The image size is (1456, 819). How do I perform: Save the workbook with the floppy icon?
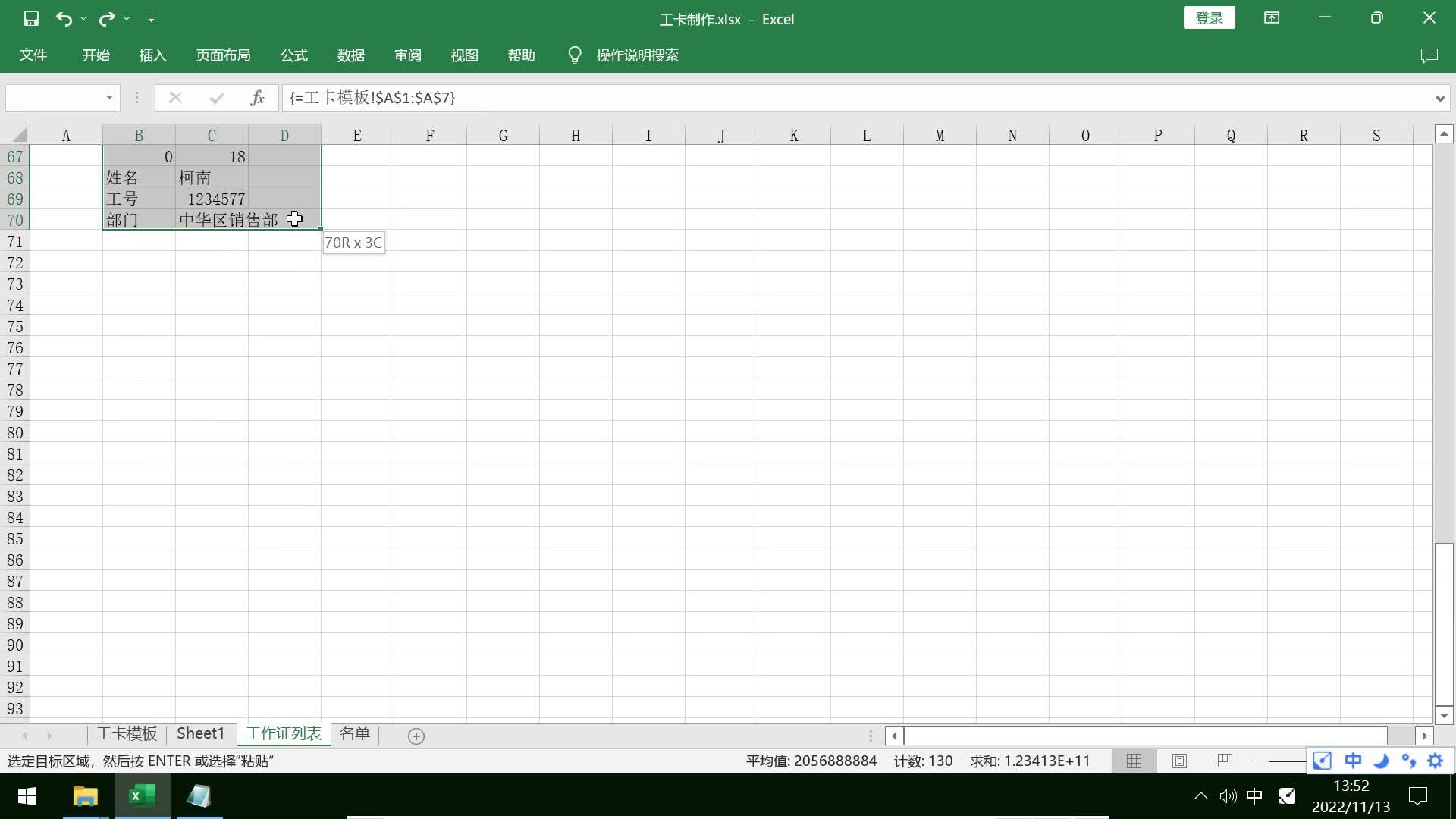(31, 19)
